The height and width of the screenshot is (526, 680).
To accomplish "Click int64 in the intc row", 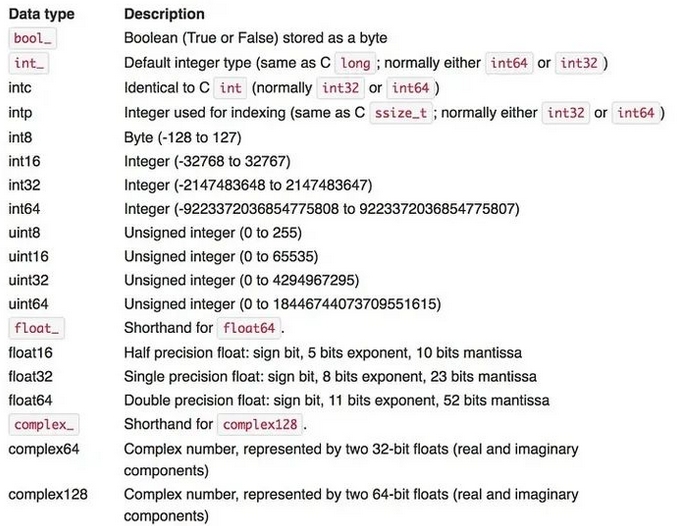I will click(x=410, y=88).
